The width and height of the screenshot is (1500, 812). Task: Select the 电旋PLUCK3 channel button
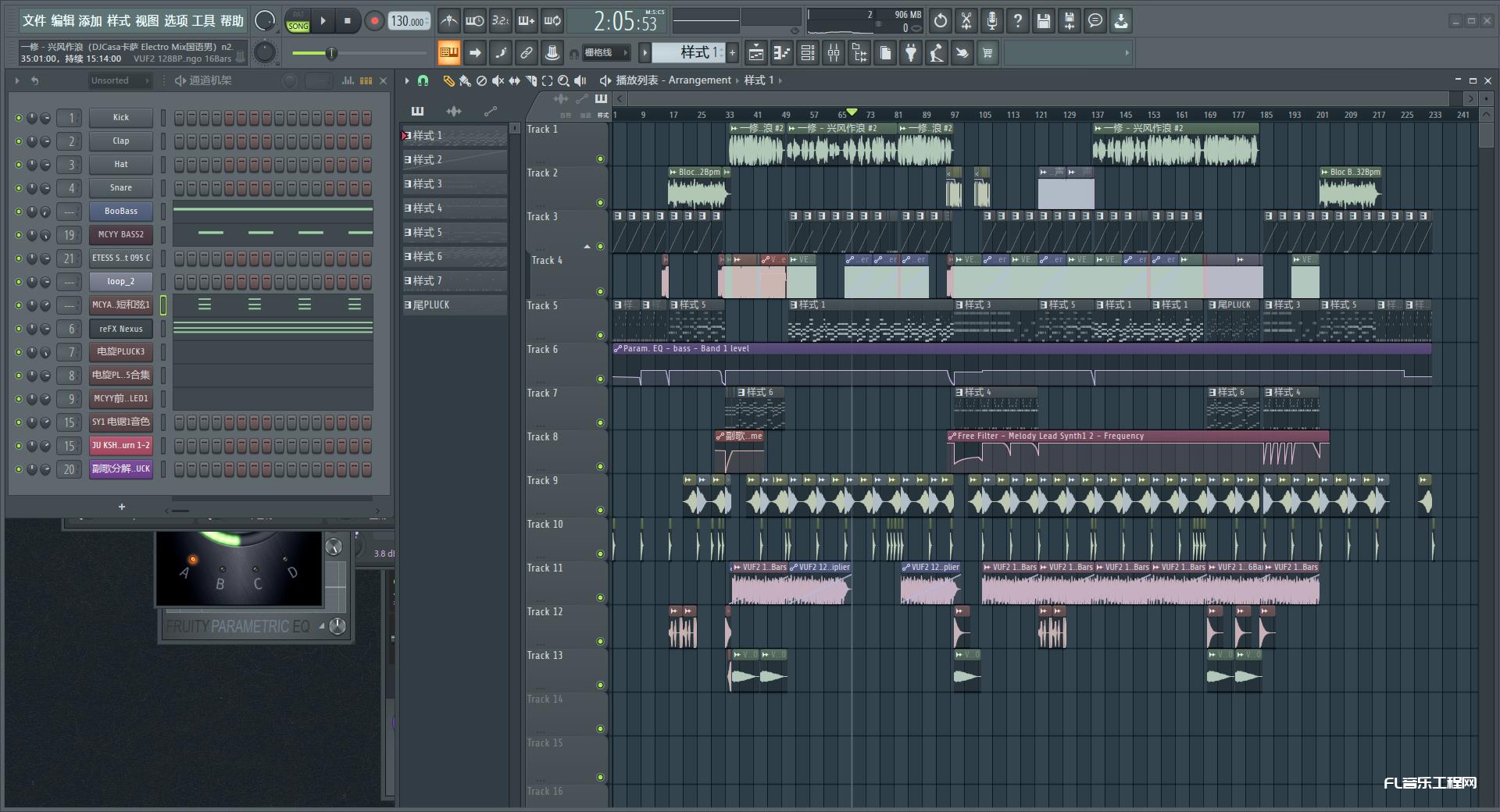[x=120, y=352]
